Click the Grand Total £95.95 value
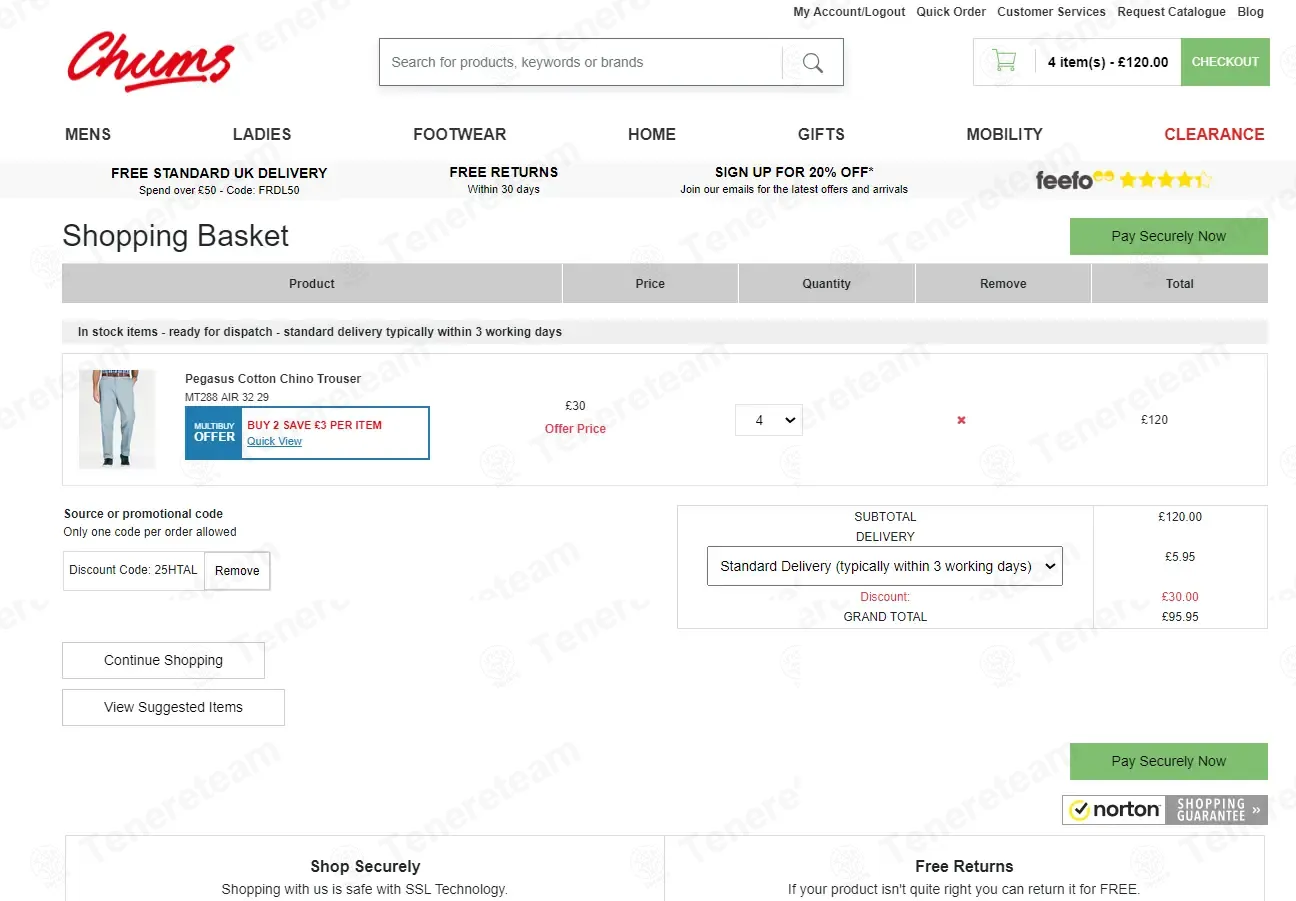This screenshot has height=901, width=1296. [x=1180, y=617]
